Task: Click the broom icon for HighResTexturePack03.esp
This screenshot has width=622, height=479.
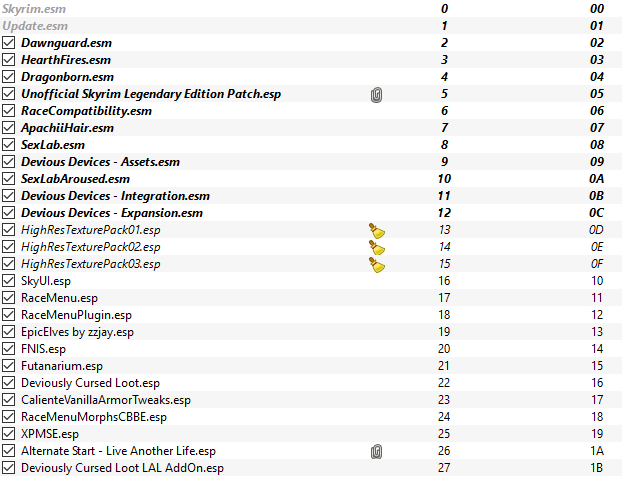Action: click(x=376, y=265)
